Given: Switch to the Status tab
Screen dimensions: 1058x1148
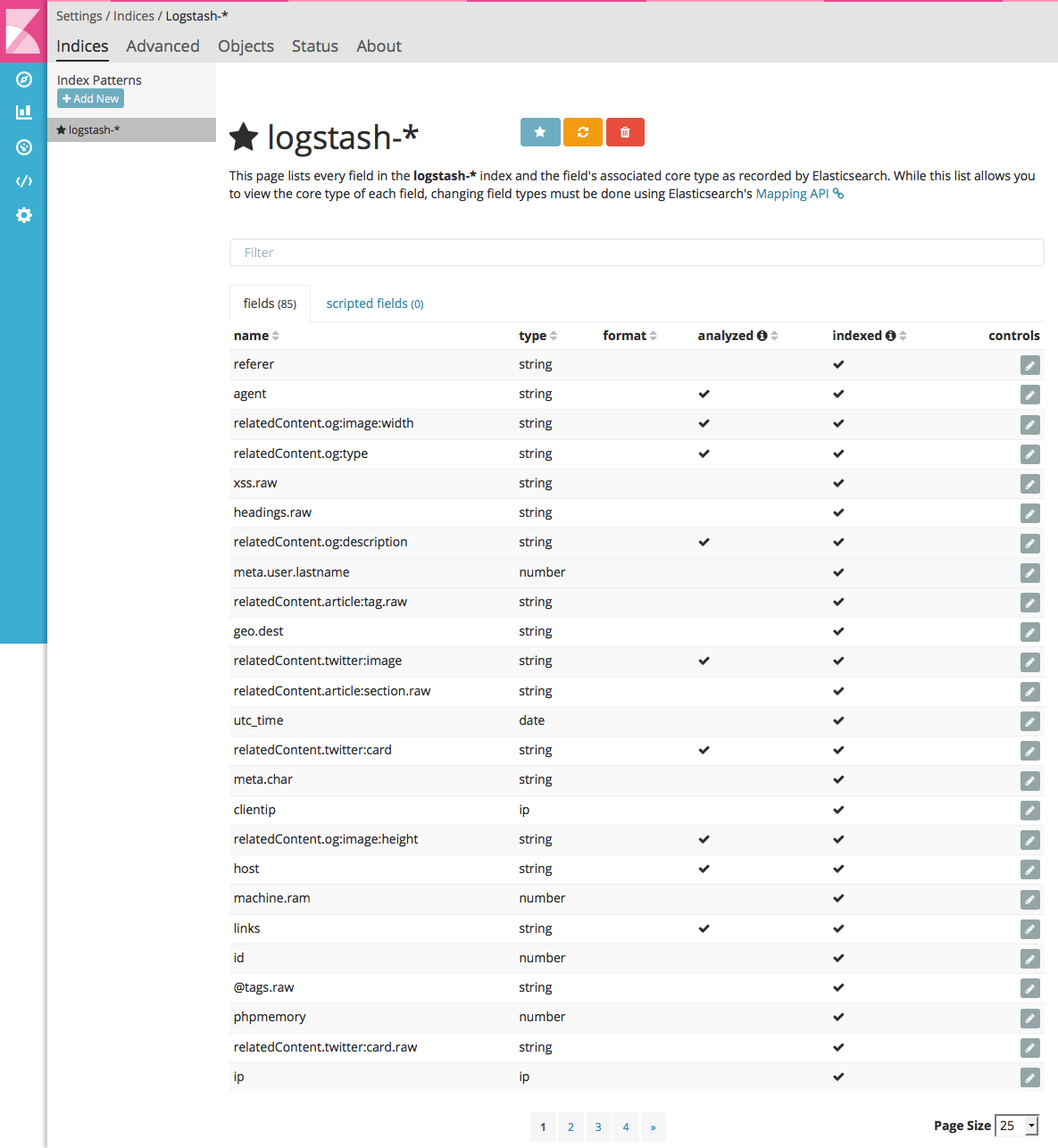Looking at the screenshot, I should click(315, 46).
